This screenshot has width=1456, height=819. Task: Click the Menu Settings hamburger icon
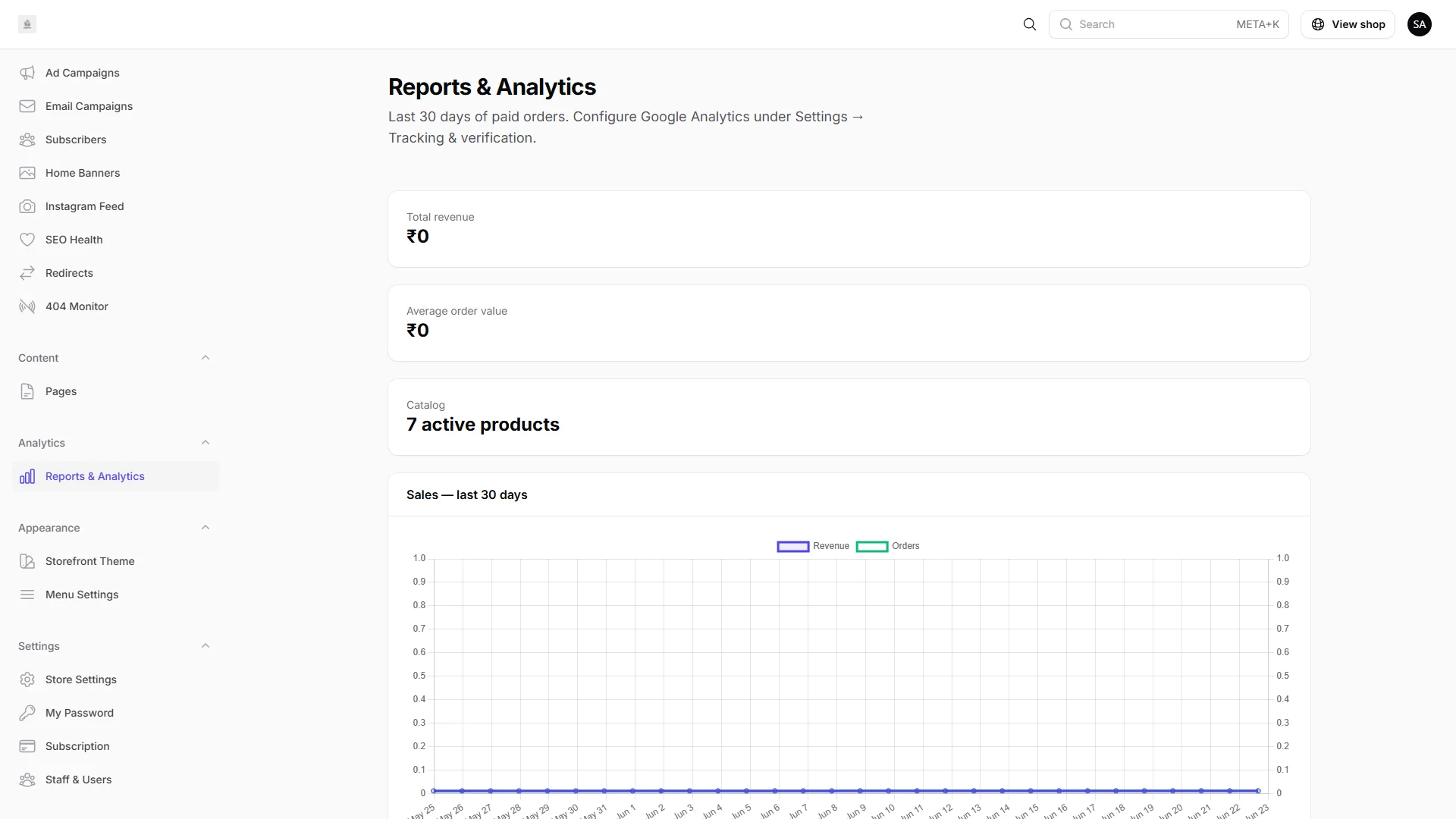pos(27,595)
